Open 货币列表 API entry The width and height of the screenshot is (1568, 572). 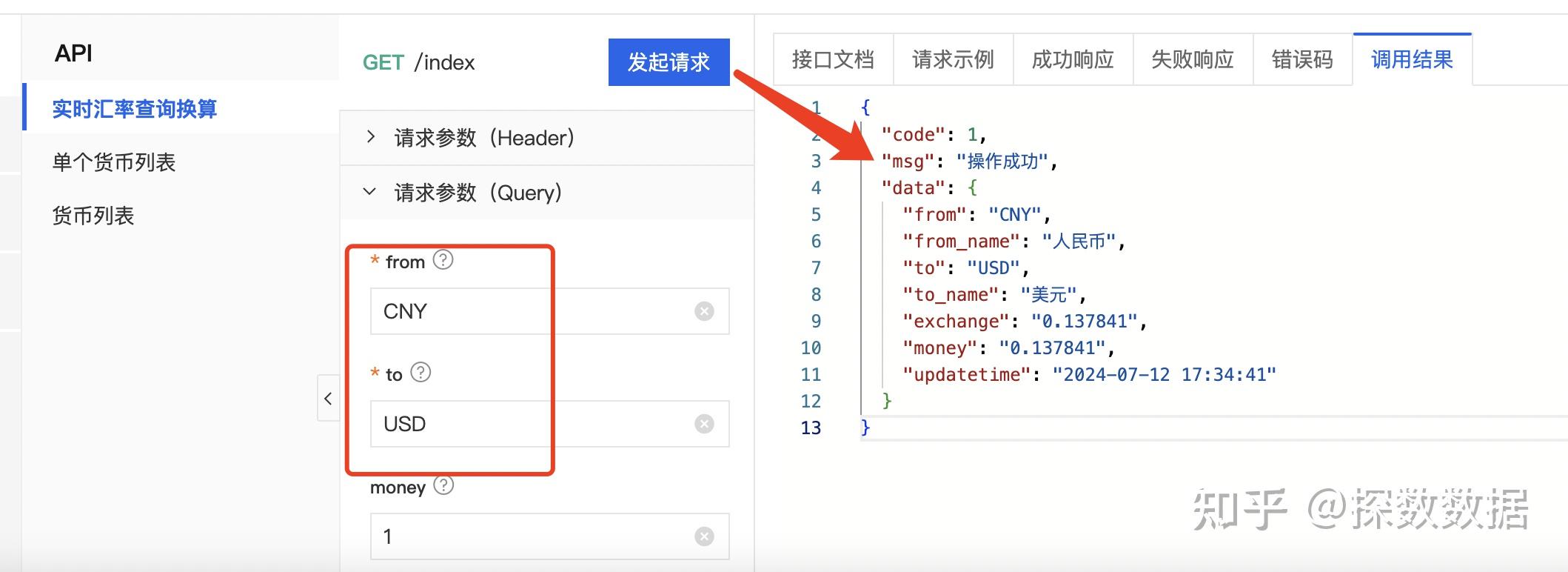coord(93,216)
